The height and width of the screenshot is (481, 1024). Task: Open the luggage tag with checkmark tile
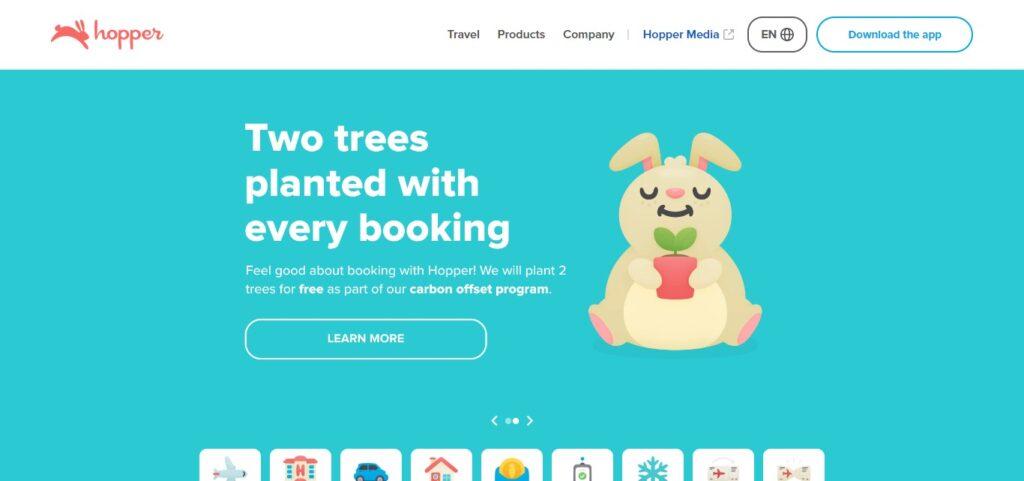tap(583, 465)
